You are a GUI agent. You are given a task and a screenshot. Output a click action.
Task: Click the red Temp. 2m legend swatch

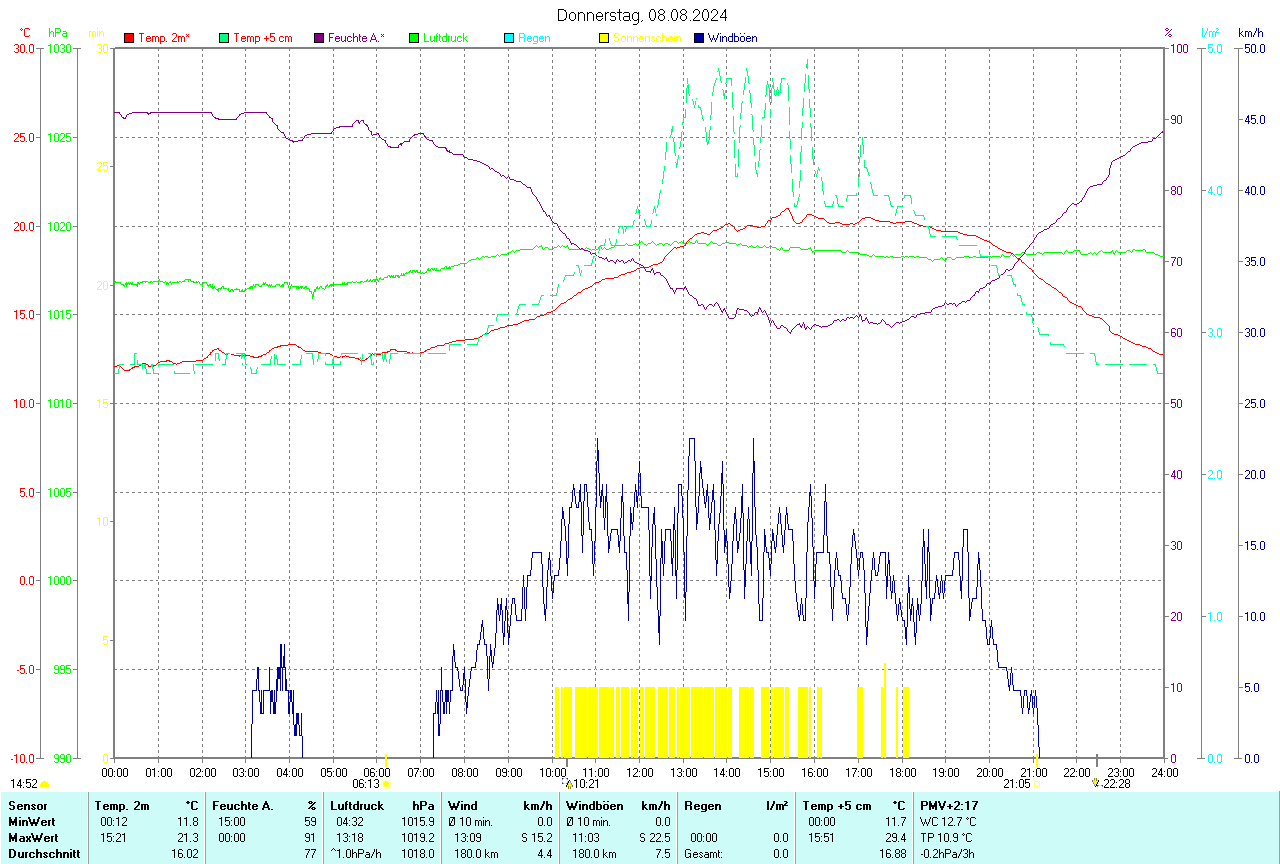pyautogui.click(x=129, y=38)
